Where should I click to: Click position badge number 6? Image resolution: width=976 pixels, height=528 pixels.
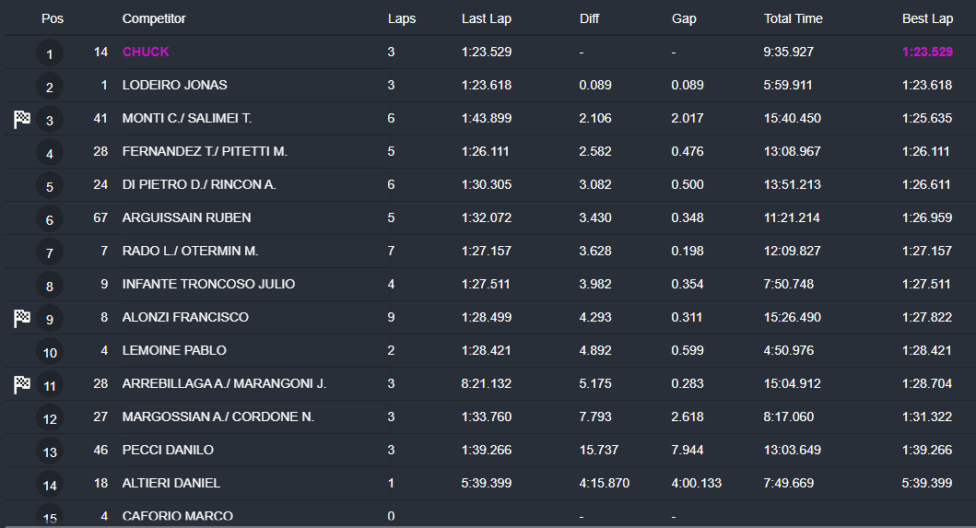49,220
